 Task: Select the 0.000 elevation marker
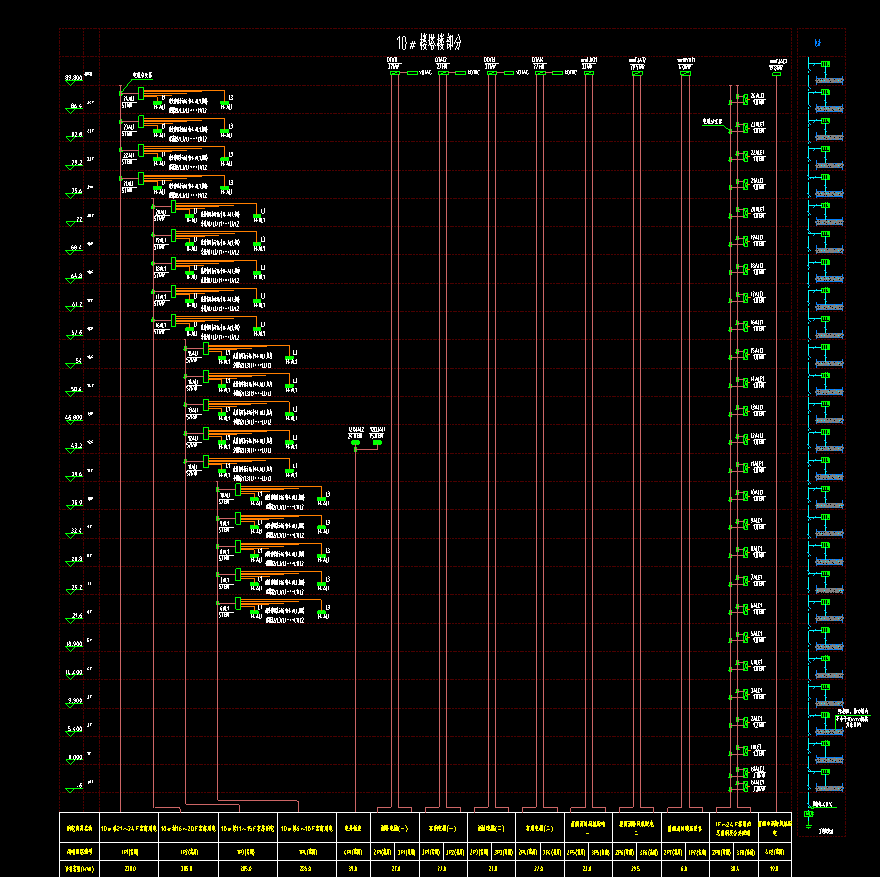click(74, 758)
